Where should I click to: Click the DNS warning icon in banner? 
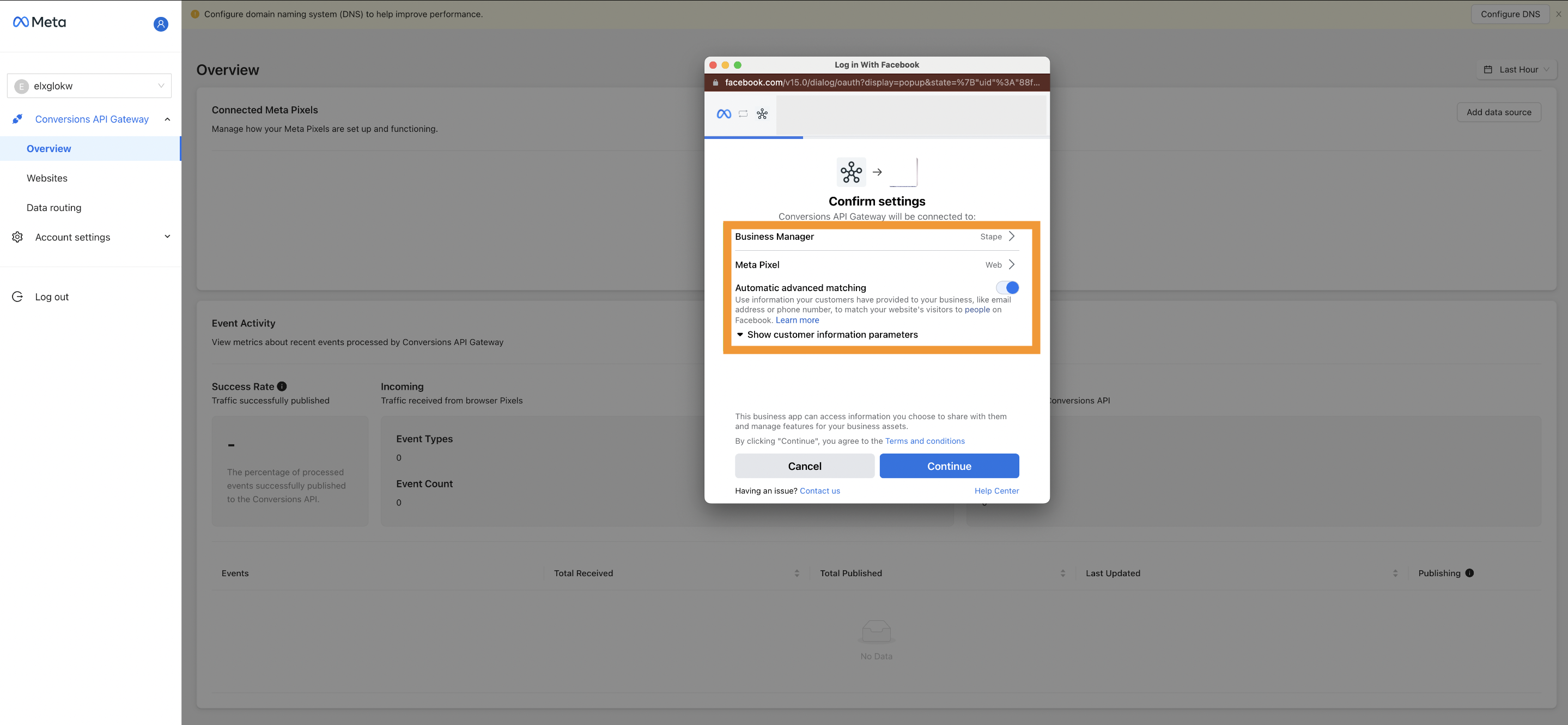point(196,14)
